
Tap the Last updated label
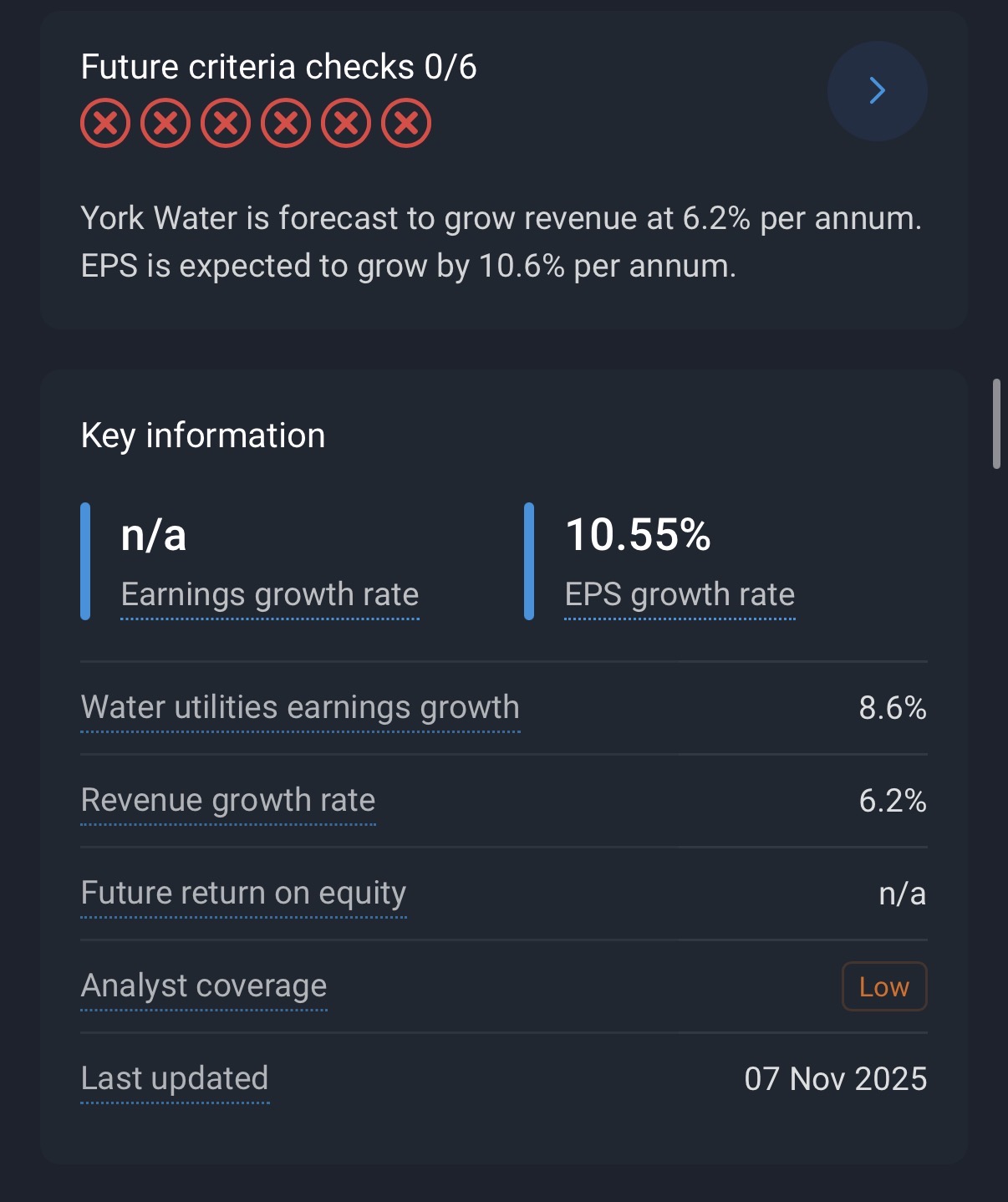(175, 1078)
